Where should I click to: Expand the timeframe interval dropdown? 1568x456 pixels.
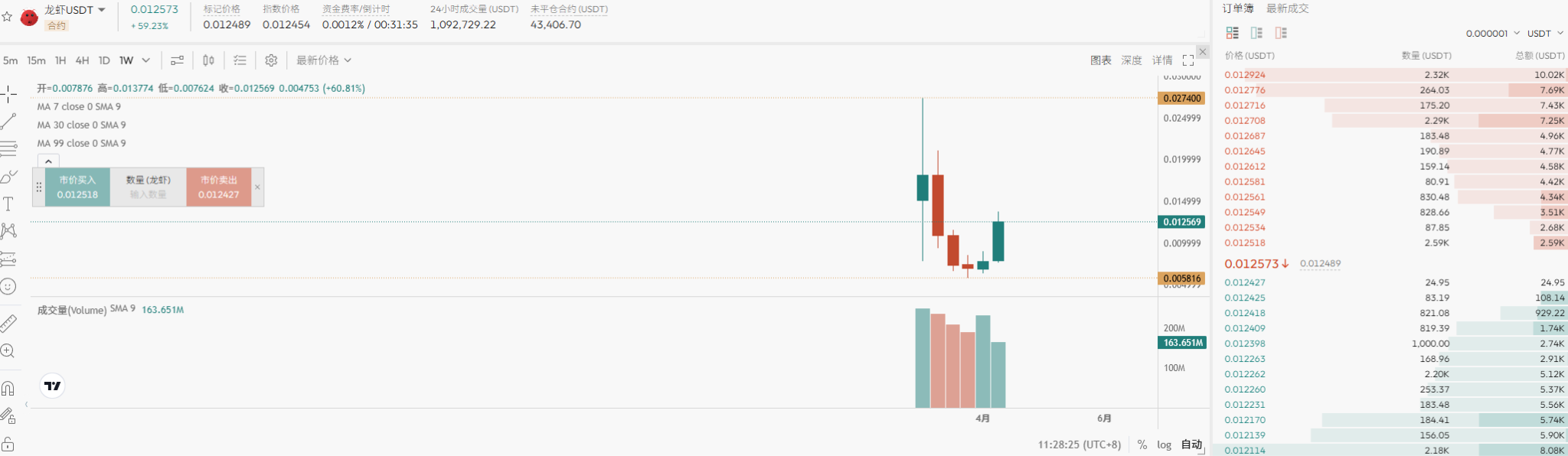[x=145, y=60]
